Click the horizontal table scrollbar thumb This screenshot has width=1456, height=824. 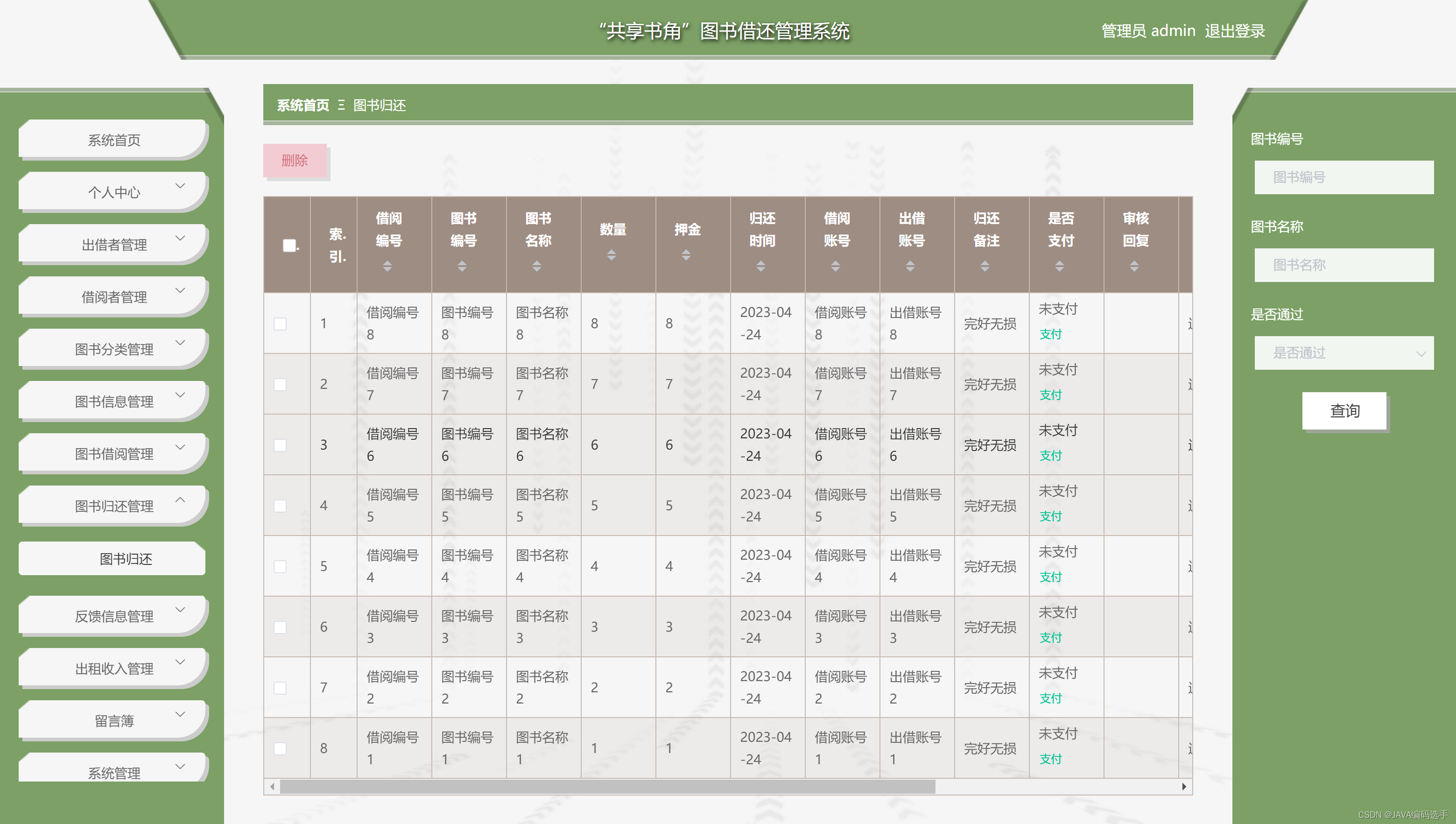pos(607,787)
